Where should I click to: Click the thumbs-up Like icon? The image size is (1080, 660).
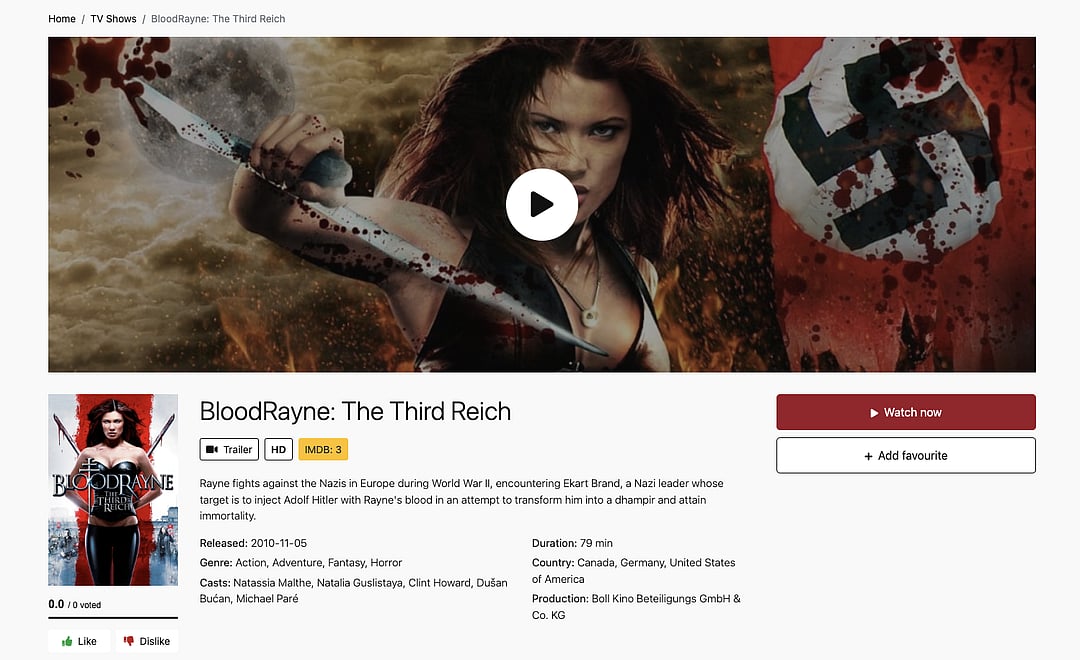coord(67,641)
